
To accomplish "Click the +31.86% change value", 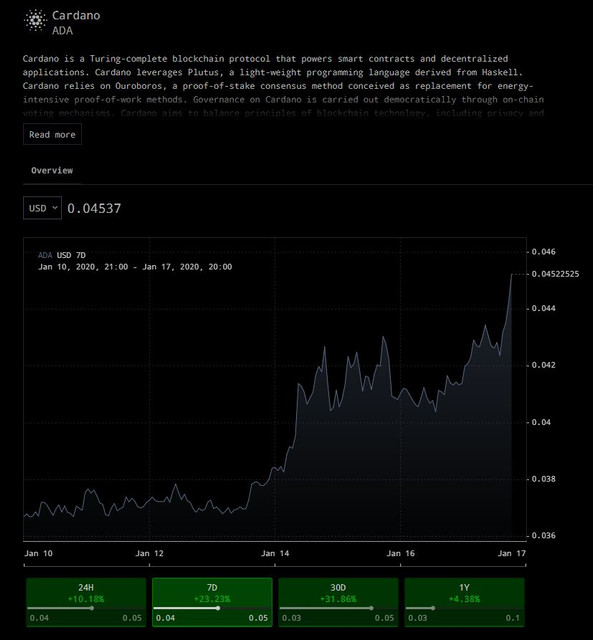I will pos(338,599).
